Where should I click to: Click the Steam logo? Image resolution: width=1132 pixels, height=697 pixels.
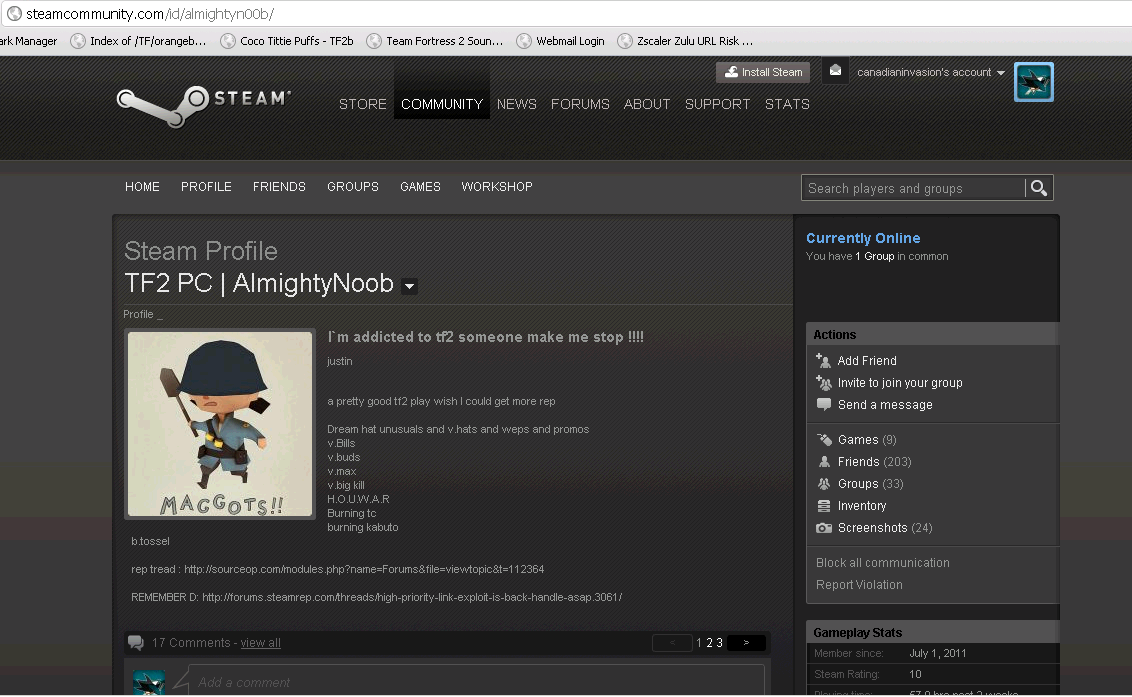[204, 105]
